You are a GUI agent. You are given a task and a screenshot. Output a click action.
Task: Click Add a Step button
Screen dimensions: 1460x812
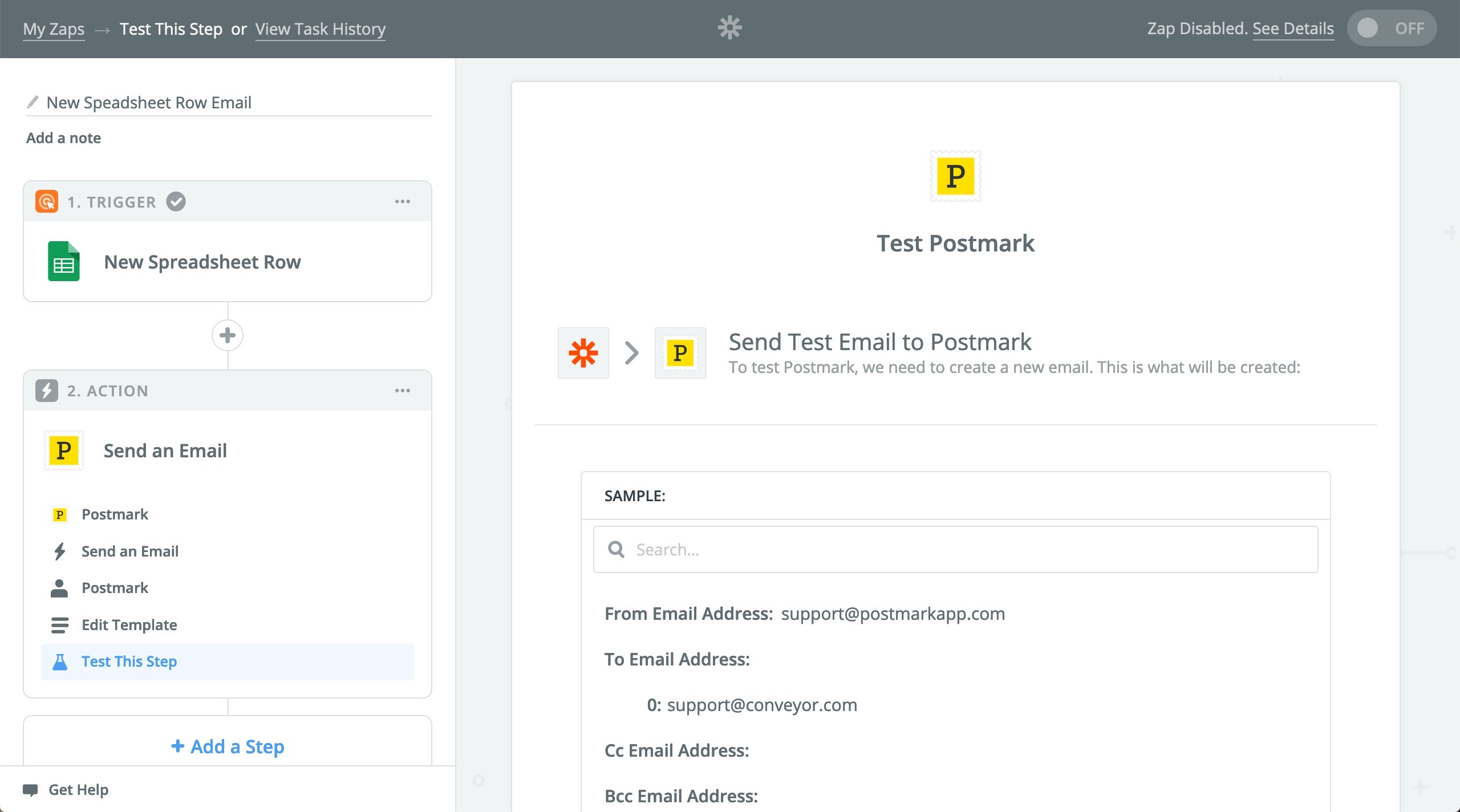(228, 746)
